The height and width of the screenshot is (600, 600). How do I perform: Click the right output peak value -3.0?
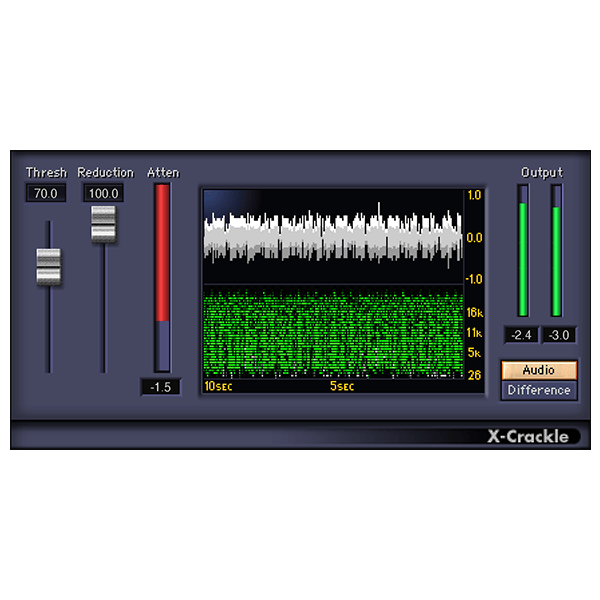click(559, 335)
